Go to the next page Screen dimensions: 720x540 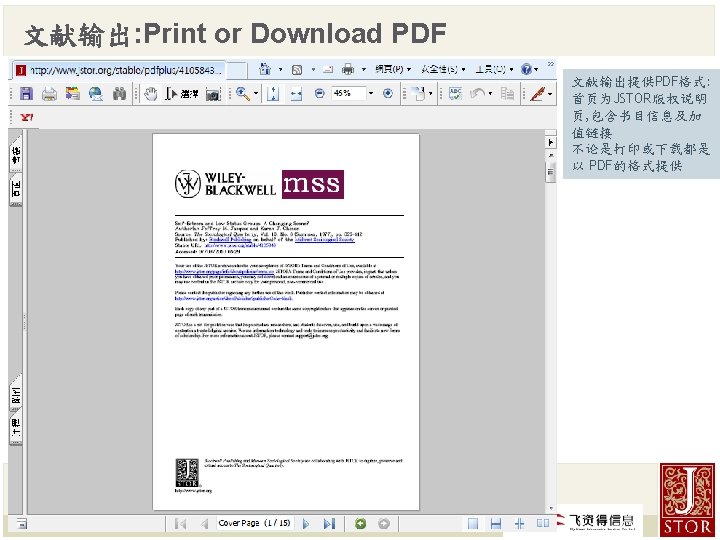[x=306, y=523]
